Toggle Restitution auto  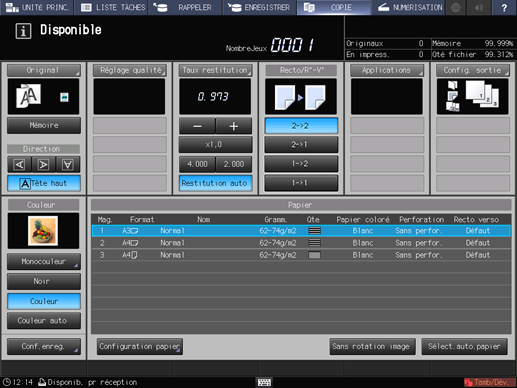point(215,183)
